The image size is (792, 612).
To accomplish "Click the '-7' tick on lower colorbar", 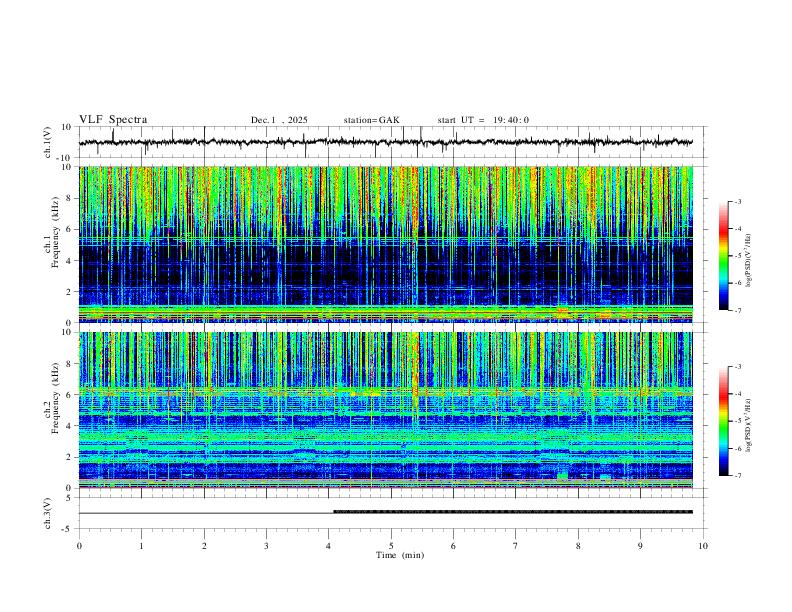I will click(x=737, y=476).
